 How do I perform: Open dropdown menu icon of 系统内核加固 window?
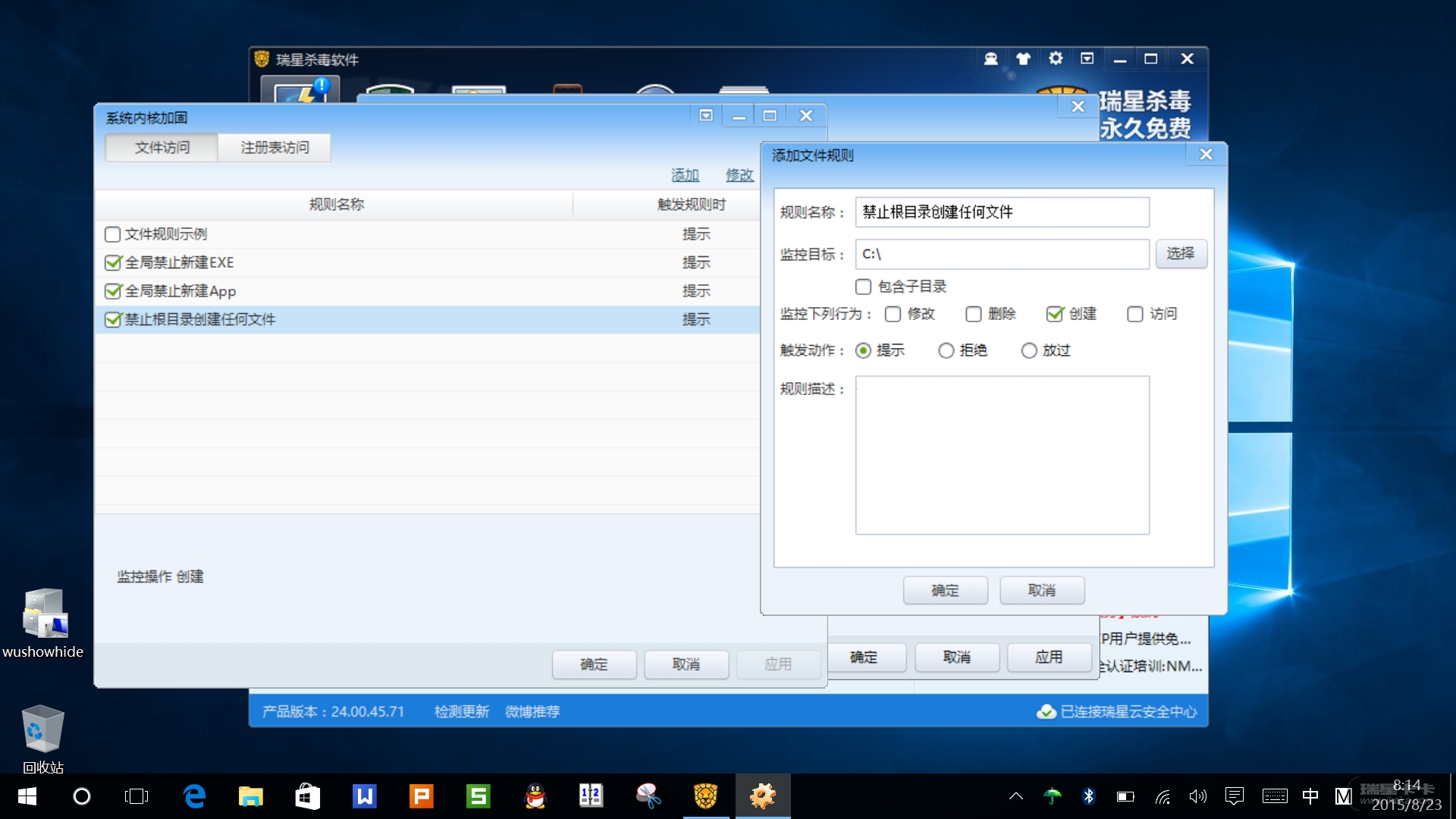706,115
